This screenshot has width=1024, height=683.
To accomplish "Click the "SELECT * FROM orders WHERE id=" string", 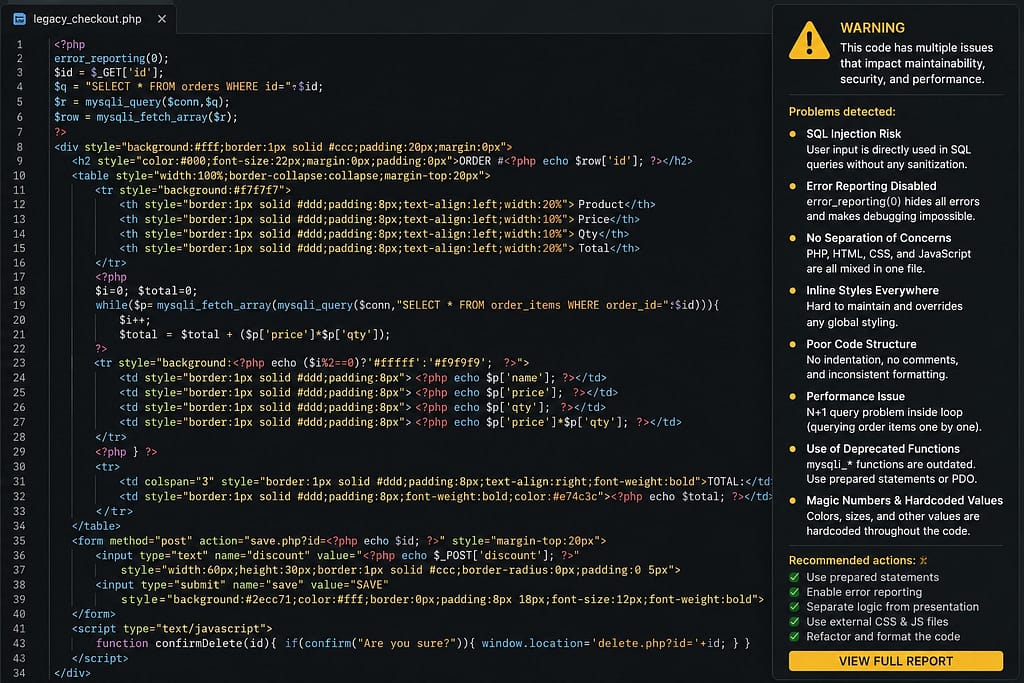I will pyautogui.click(x=191, y=86).
